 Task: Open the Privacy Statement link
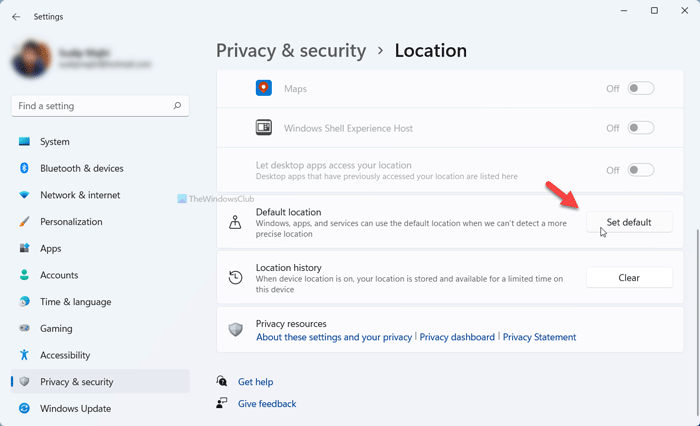click(539, 338)
